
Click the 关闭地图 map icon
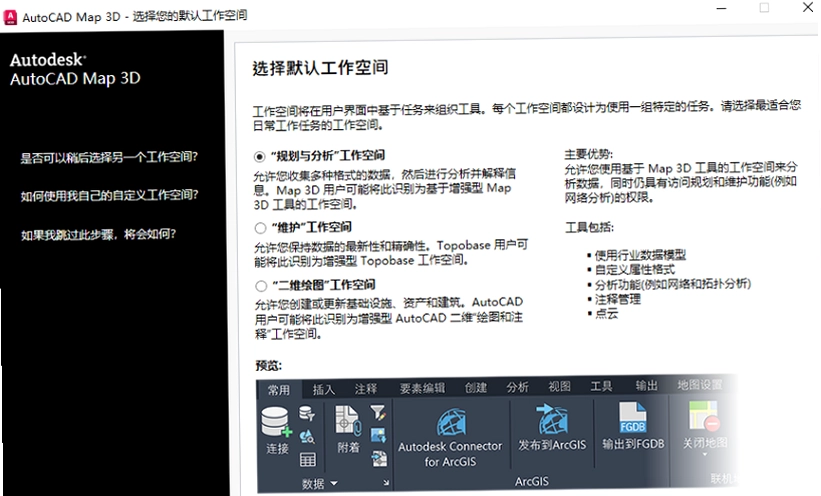click(x=704, y=417)
